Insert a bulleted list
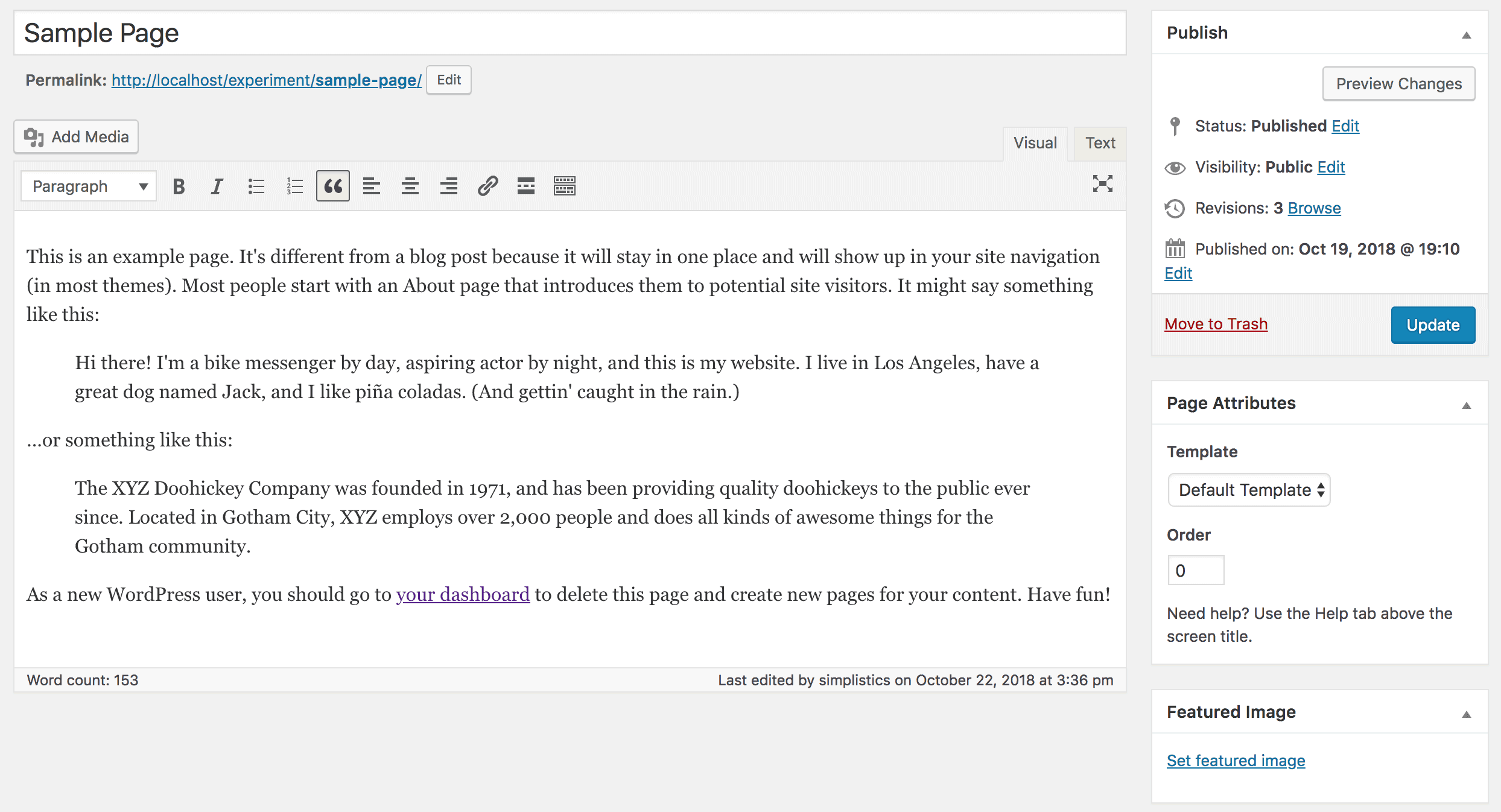 [x=256, y=186]
